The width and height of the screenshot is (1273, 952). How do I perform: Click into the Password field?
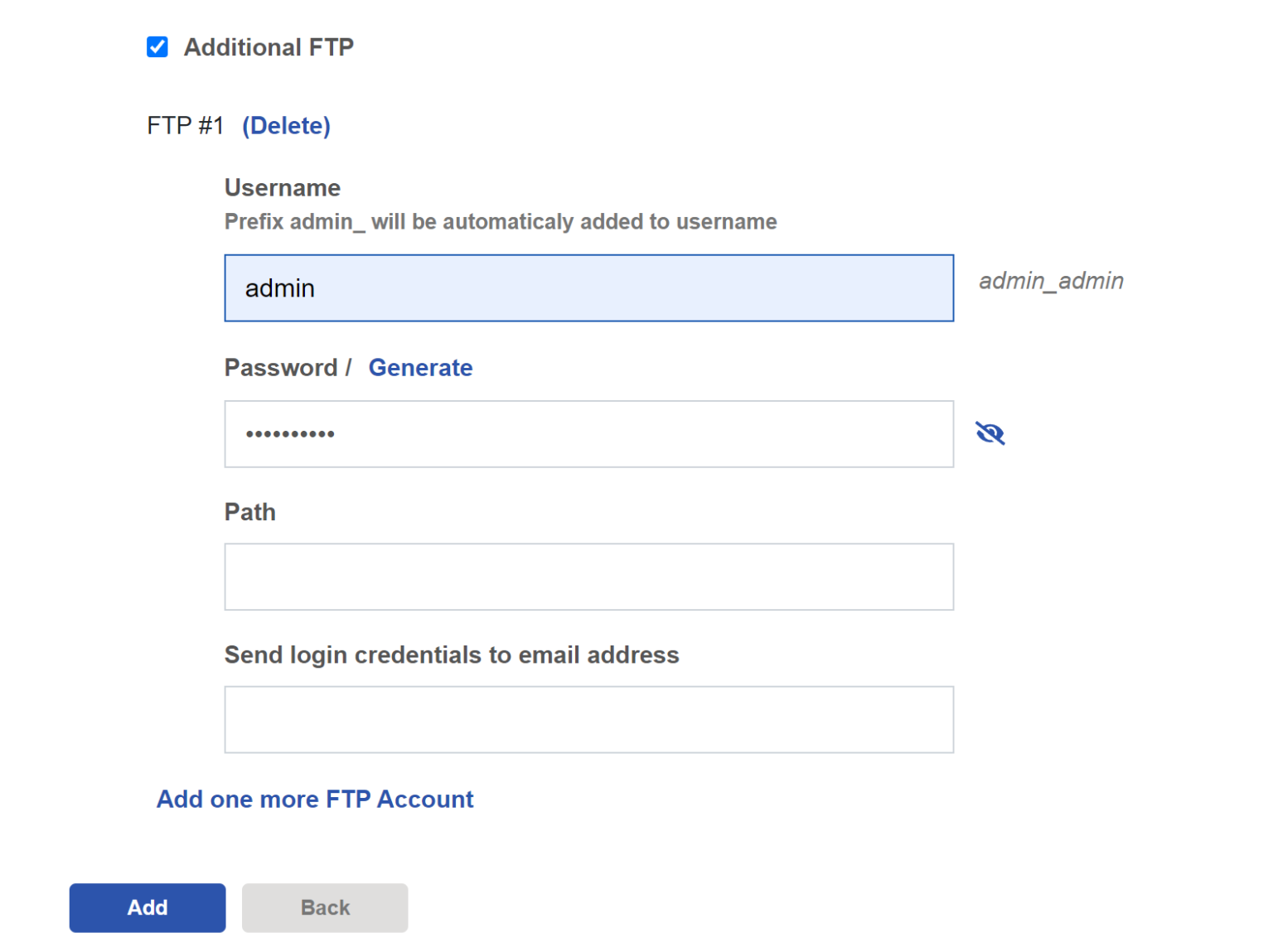pos(588,434)
